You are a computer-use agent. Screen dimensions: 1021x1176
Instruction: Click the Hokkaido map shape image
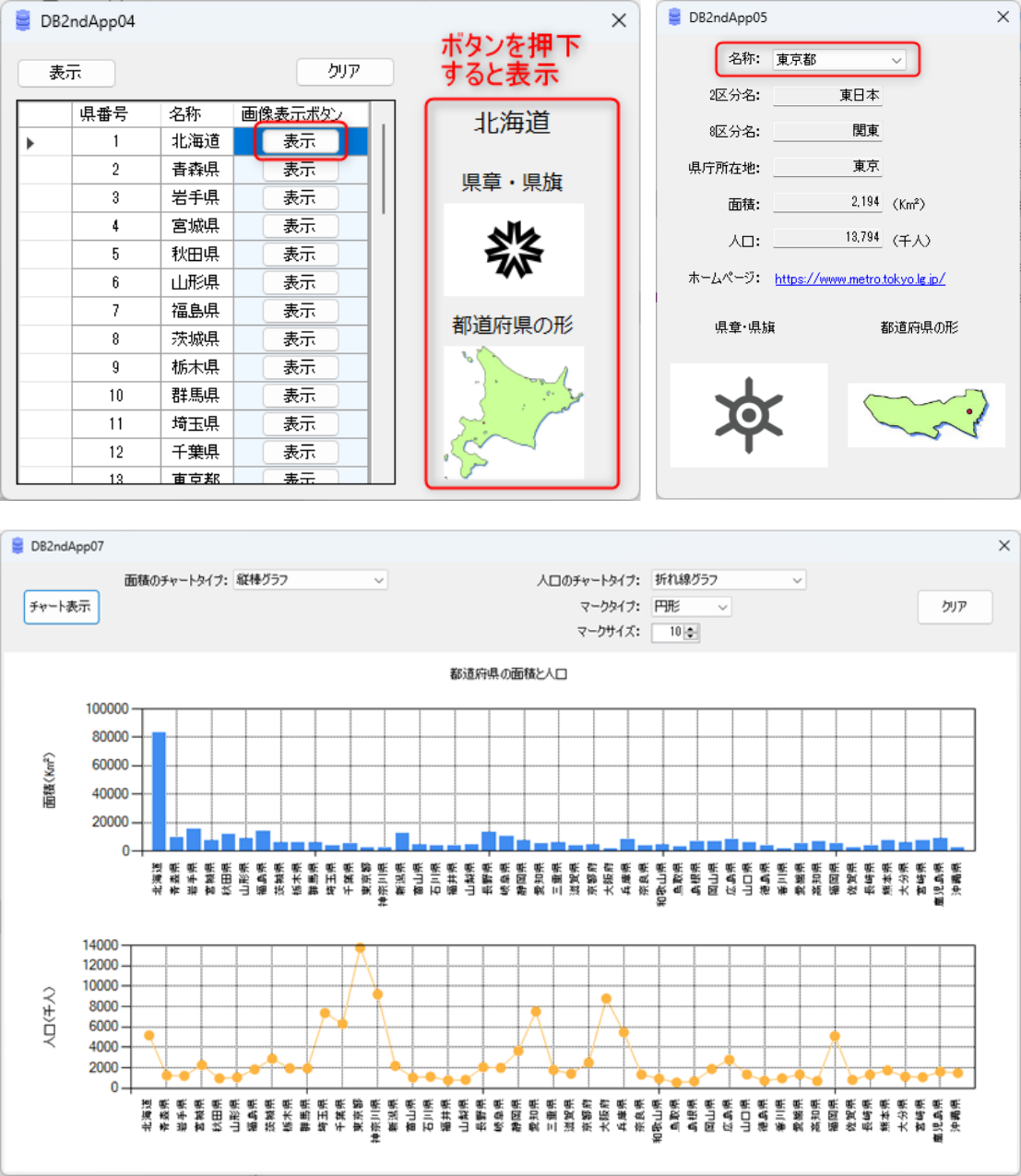point(514,411)
